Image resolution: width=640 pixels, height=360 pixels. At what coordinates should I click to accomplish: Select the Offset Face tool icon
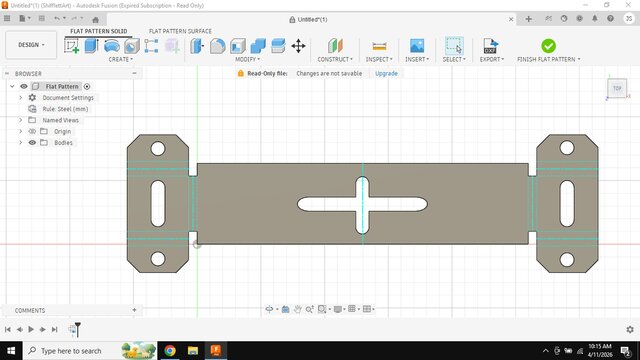[x=278, y=46]
